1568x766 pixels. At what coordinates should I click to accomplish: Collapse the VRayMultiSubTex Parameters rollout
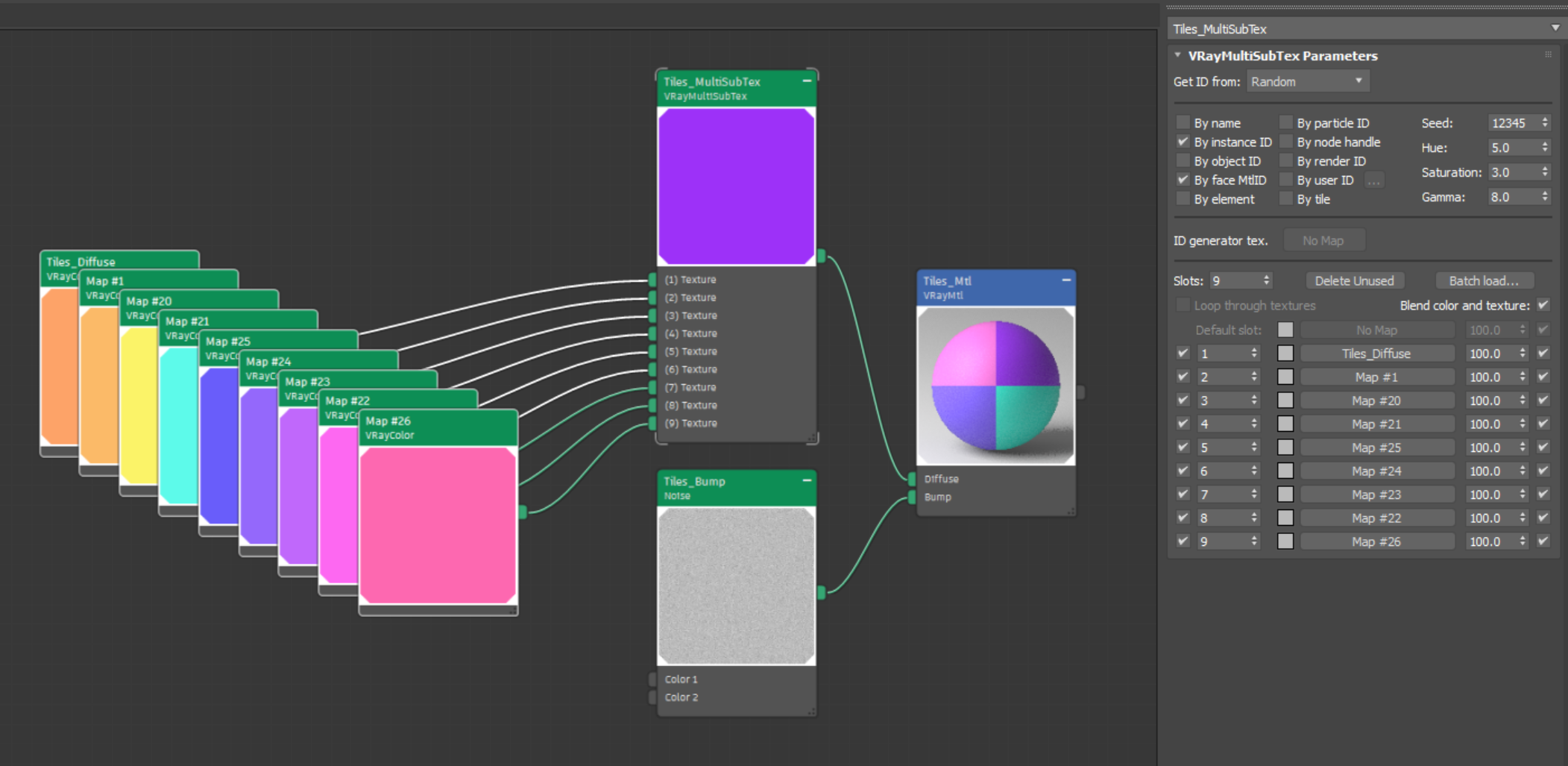click(x=1178, y=55)
